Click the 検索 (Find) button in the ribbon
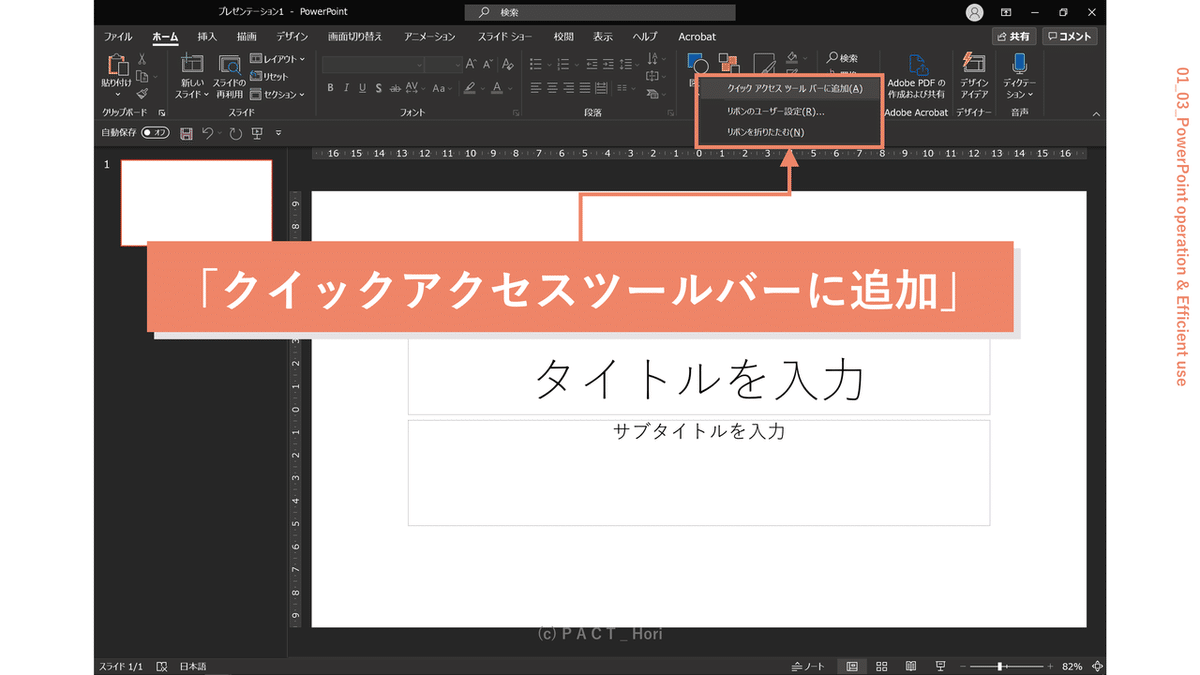This screenshot has width=1200, height=675. click(x=842, y=58)
